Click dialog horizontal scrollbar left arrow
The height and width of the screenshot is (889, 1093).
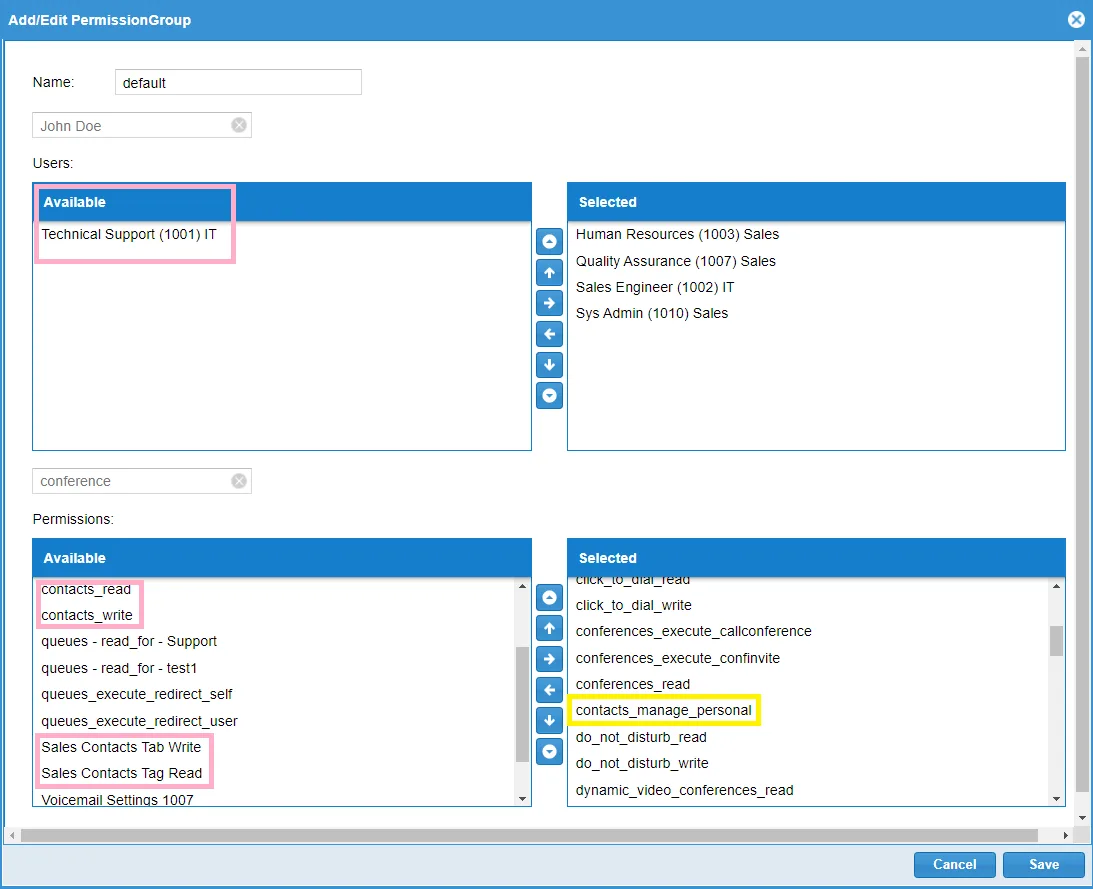[12, 835]
